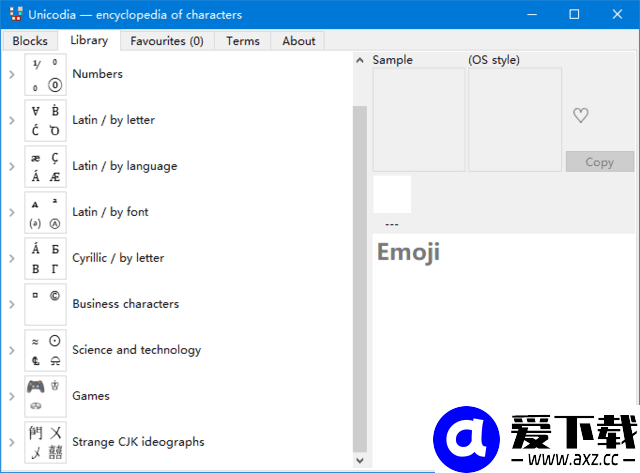Collapse sample panel with up chevron

click(360, 60)
